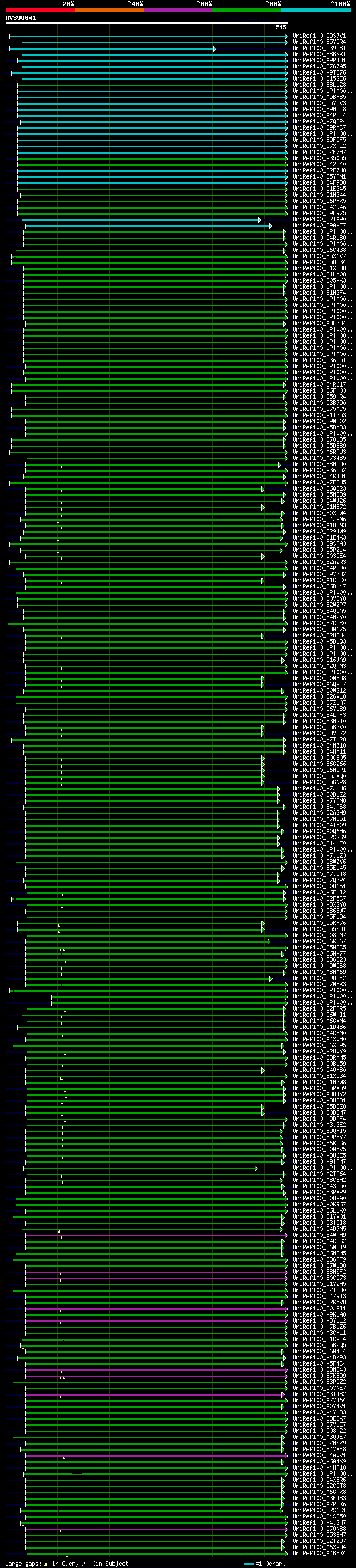Open hit UniRef100_Q39581
356x1568 pixels.
[319, 48]
